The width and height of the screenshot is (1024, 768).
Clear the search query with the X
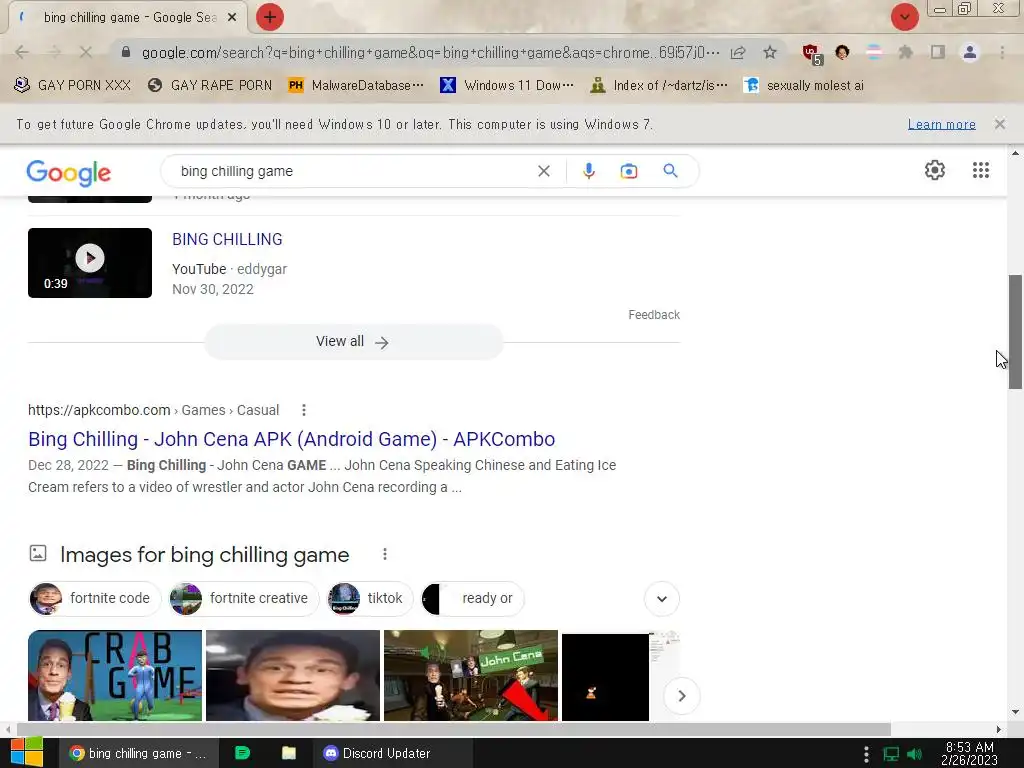[x=543, y=171]
